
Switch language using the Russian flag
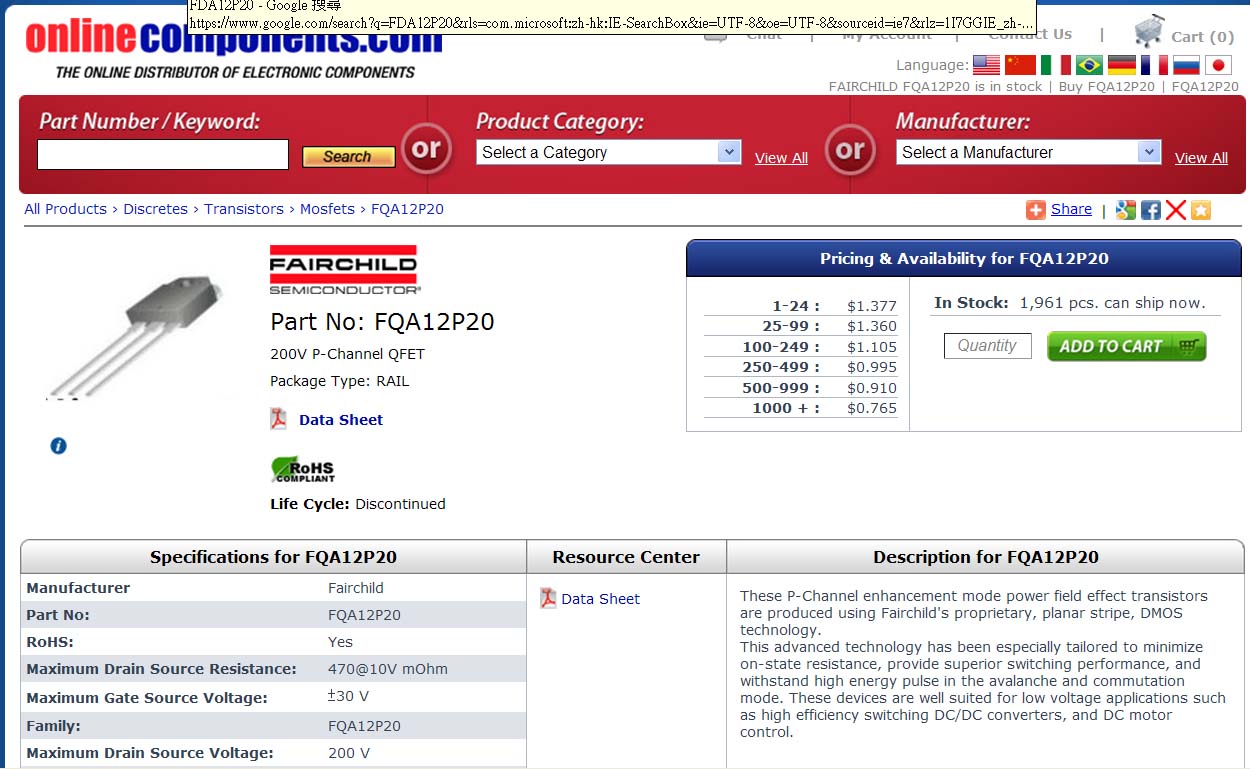[1186, 65]
